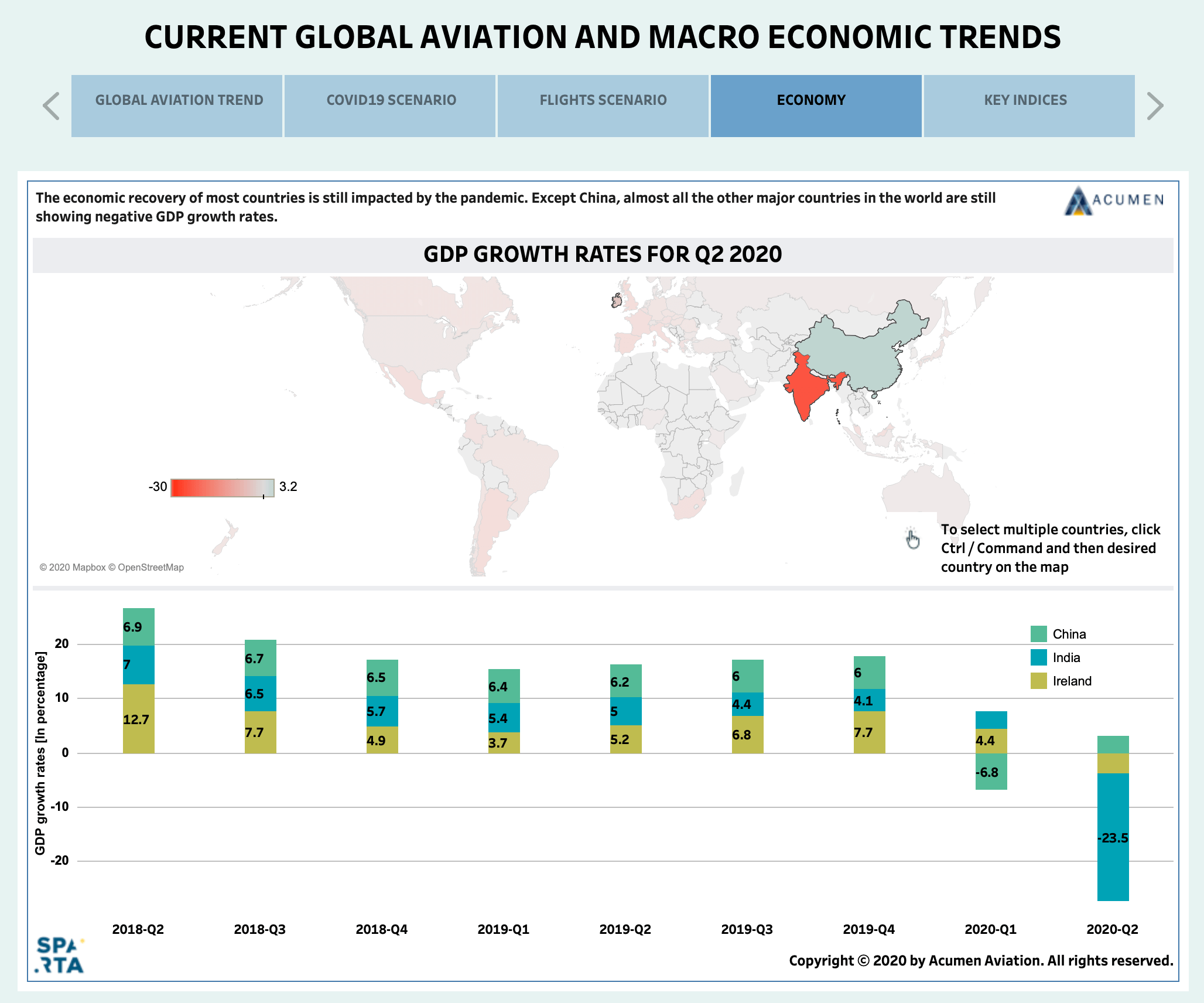Click Ireland 12.7 bar segment for 2018-Q2

(139, 718)
